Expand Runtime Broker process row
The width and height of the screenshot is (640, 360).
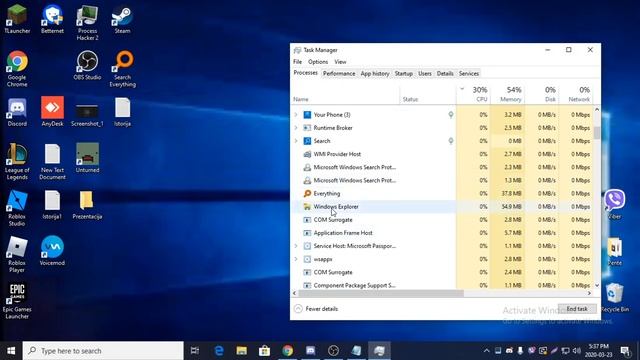pyautogui.click(x=296, y=128)
